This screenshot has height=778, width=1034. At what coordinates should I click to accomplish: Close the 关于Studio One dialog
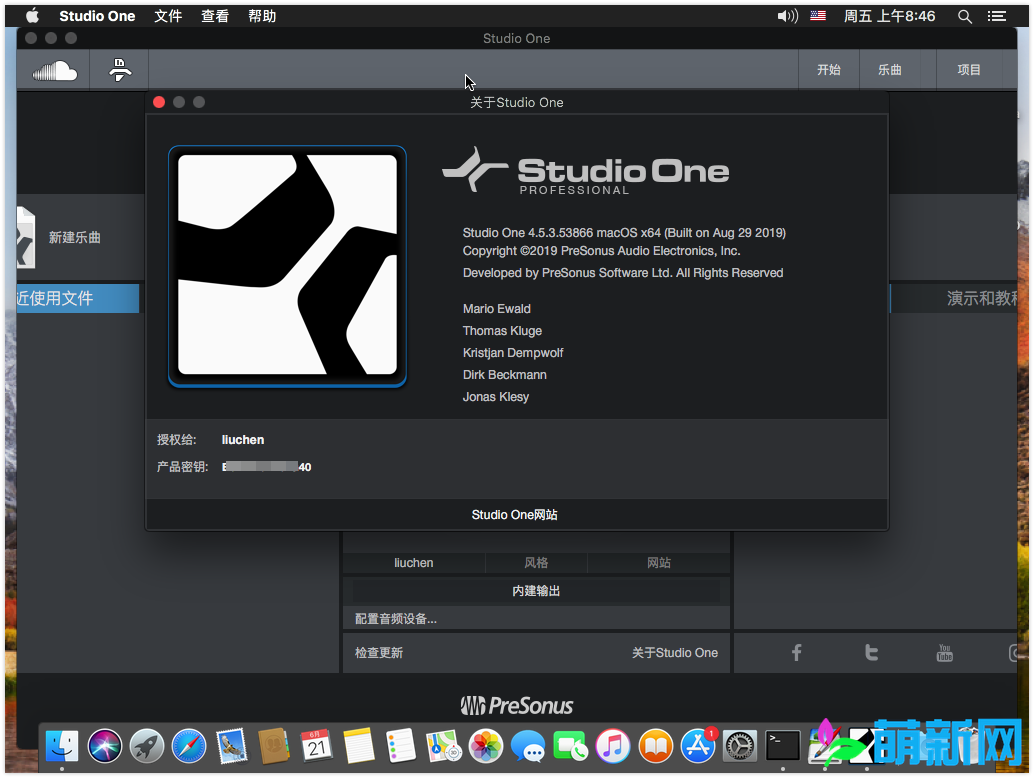159,102
